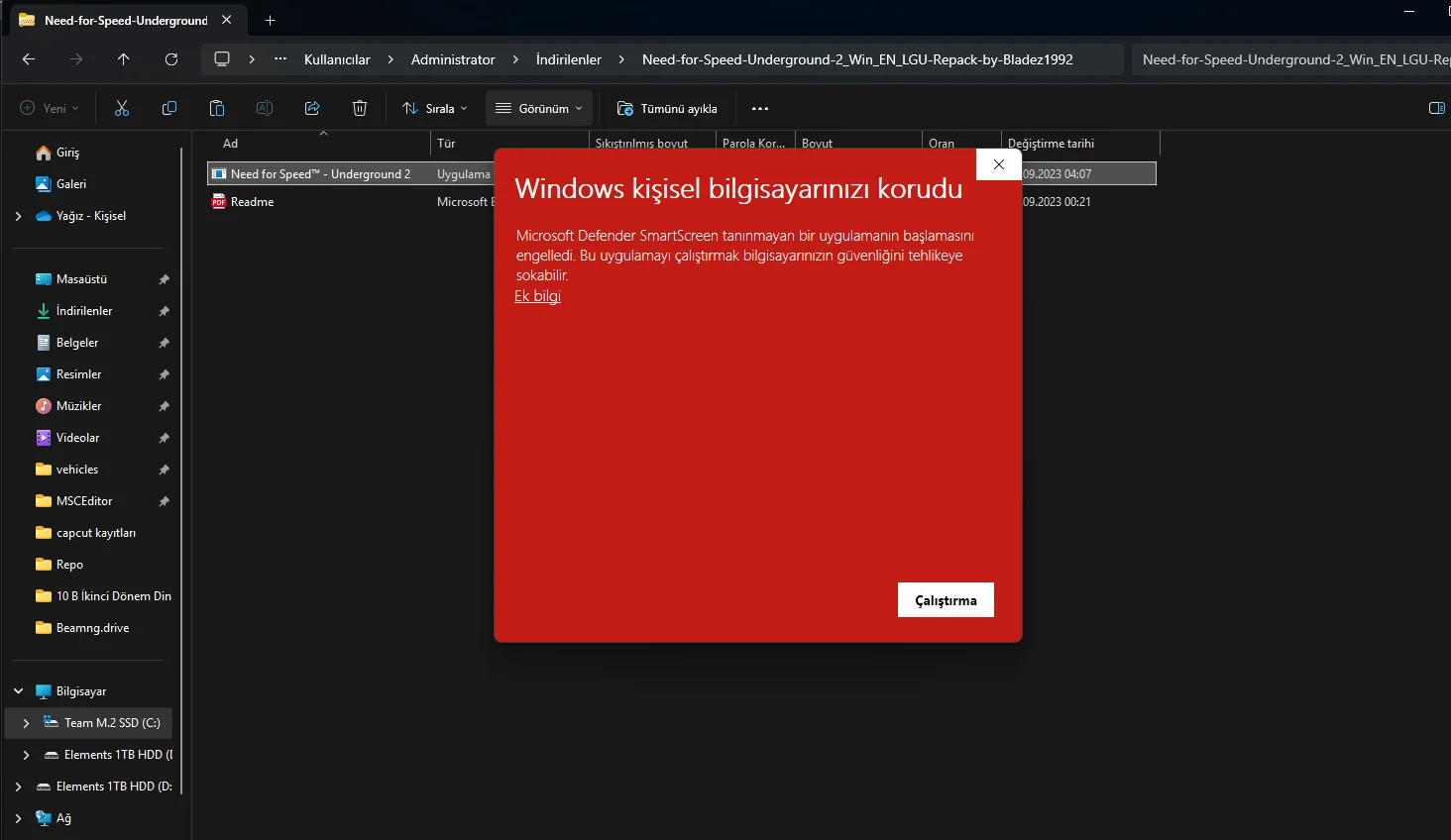The image size is (1451, 840).
Task: Open the Görünüm view dropdown
Action: [539, 108]
